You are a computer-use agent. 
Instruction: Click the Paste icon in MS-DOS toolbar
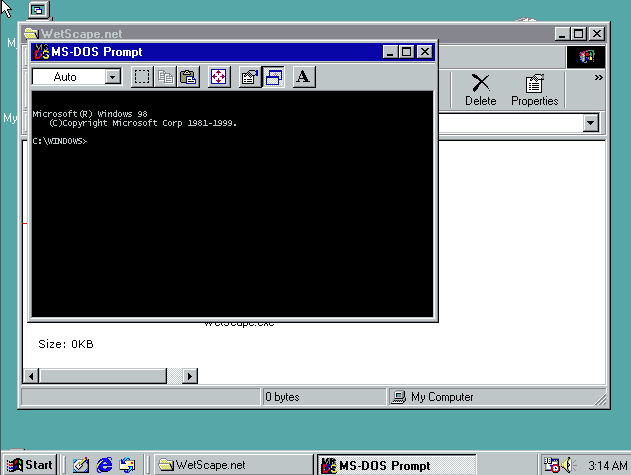(188, 77)
